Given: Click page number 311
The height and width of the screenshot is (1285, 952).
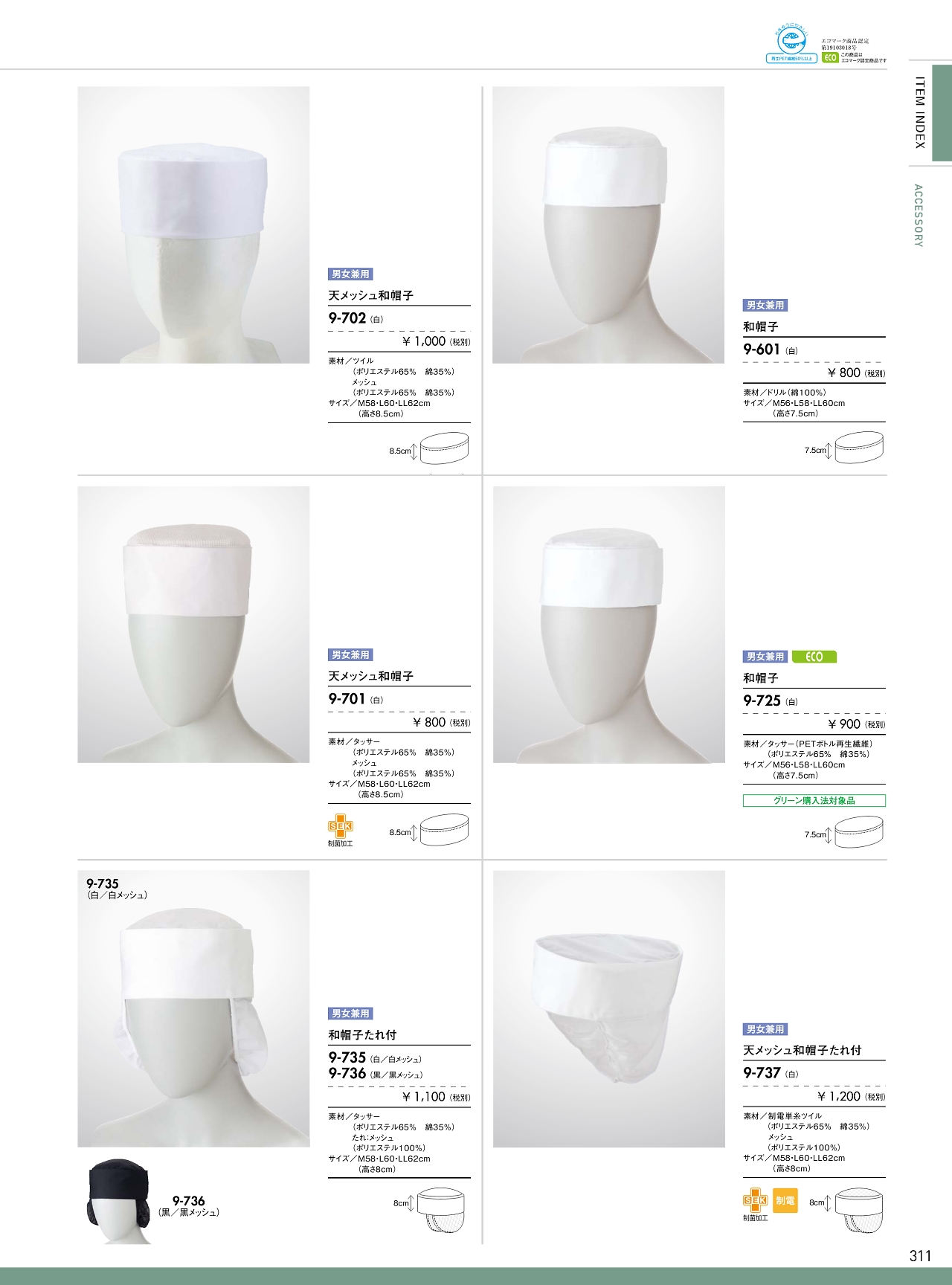Looking at the screenshot, I should point(920,1256).
